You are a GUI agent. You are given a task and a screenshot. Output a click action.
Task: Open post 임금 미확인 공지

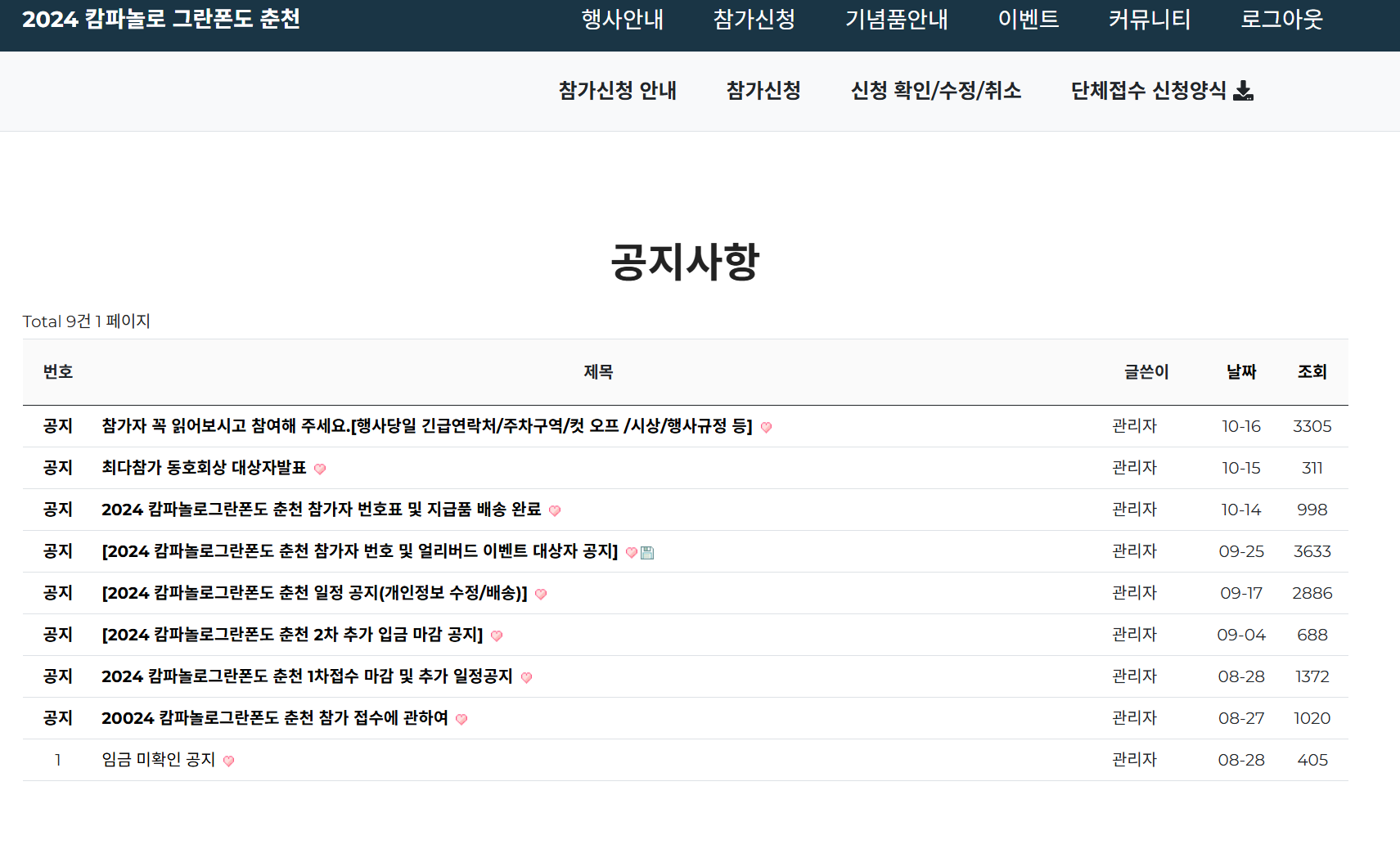tap(158, 760)
